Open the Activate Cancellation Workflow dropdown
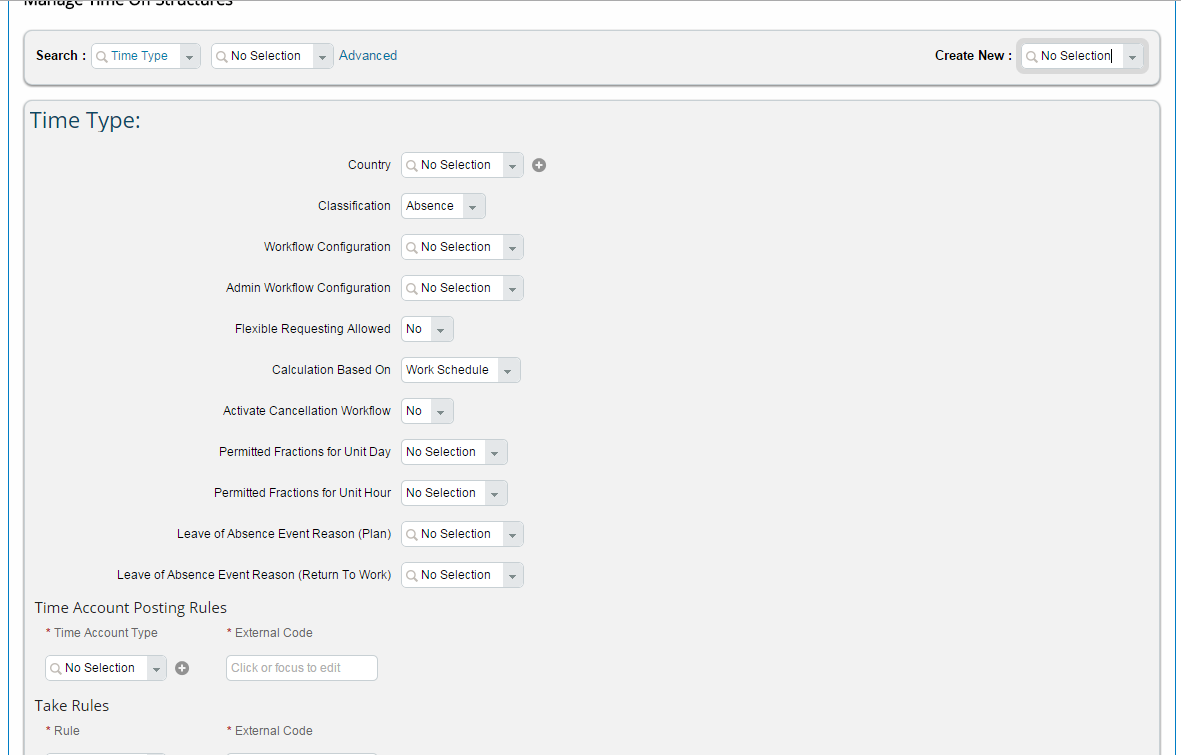 [441, 411]
